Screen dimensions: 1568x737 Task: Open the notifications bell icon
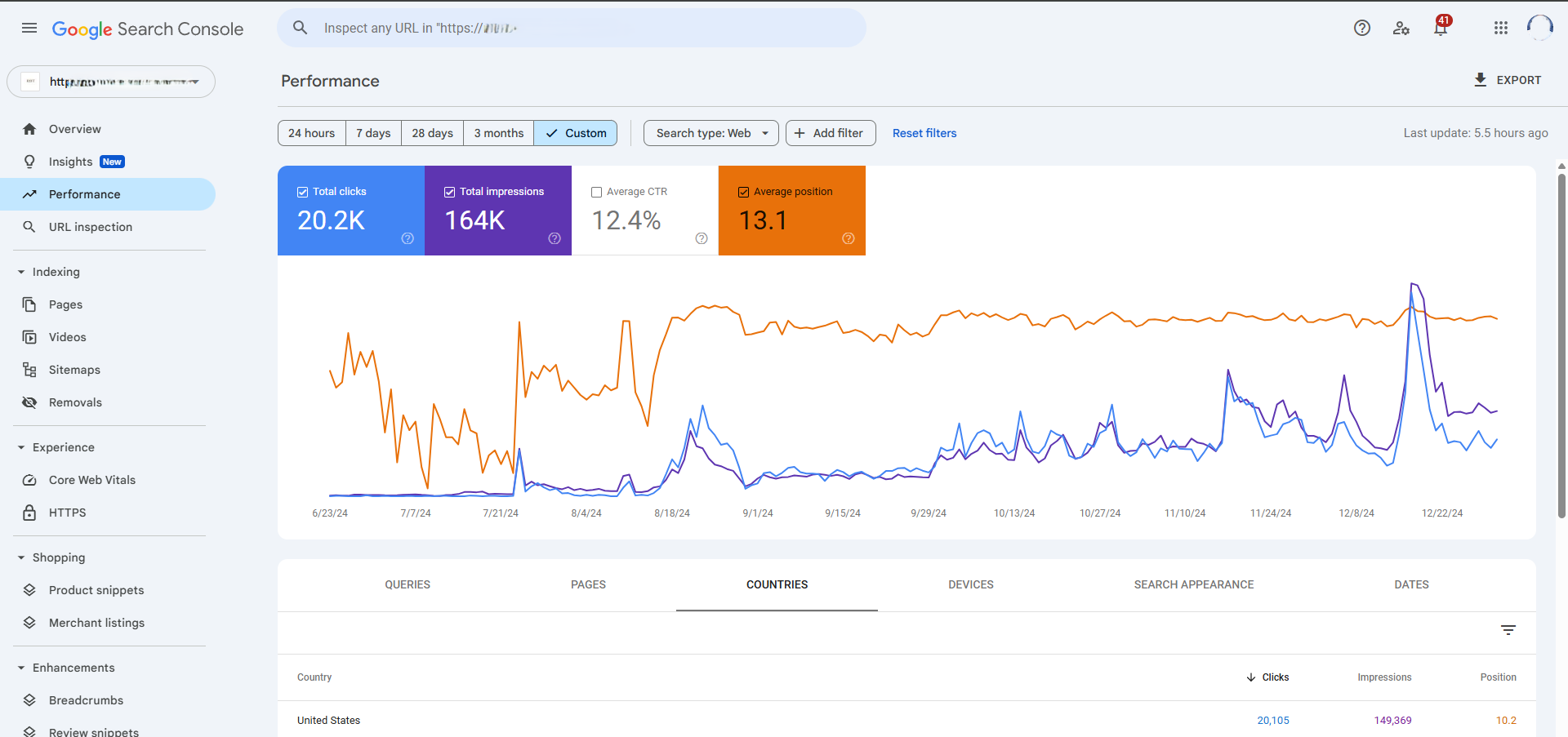point(1441,28)
